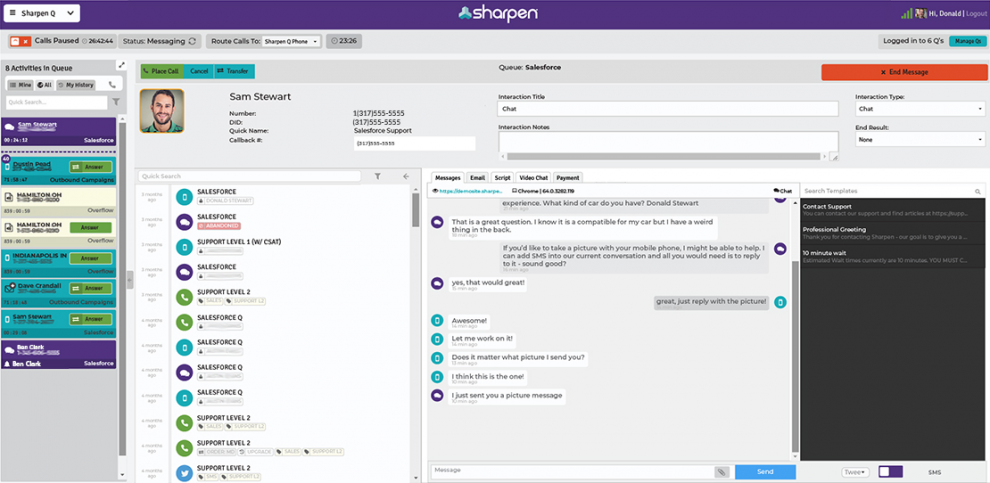Click the status refresh icon beside Messaging

(193, 41)
